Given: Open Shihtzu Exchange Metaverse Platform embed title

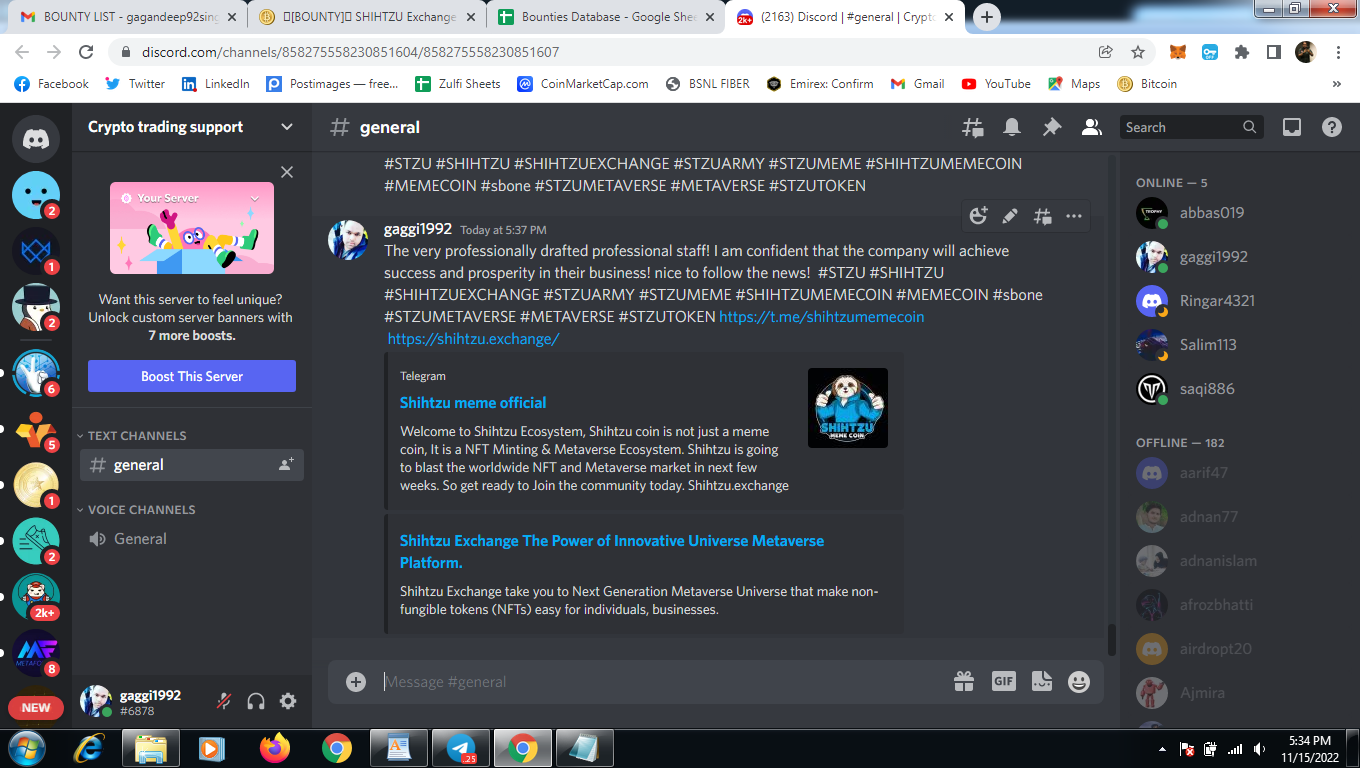Looking at the screenshot, I should (612, 552).
